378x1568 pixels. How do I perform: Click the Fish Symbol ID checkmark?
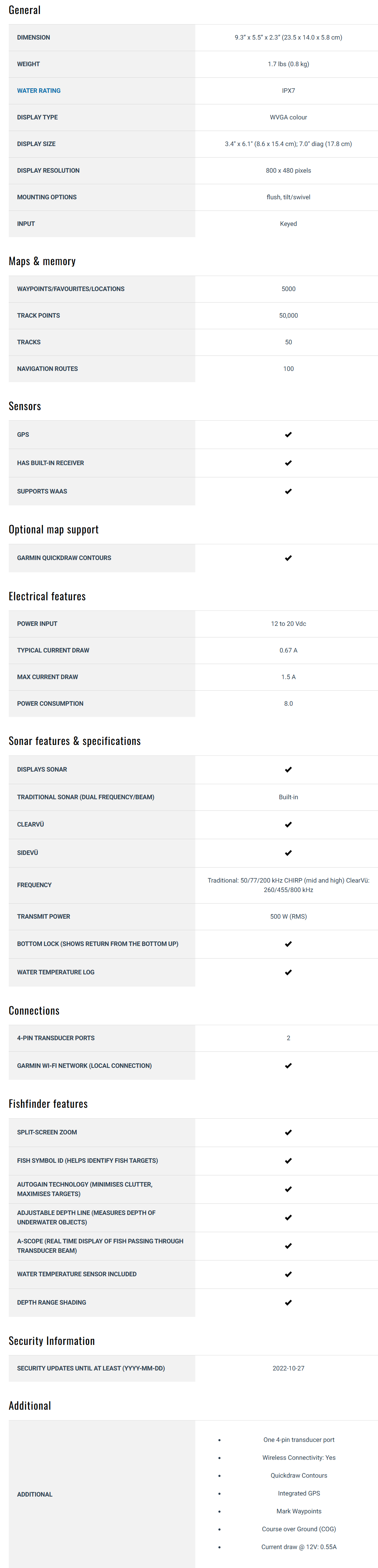point(288,1161)
